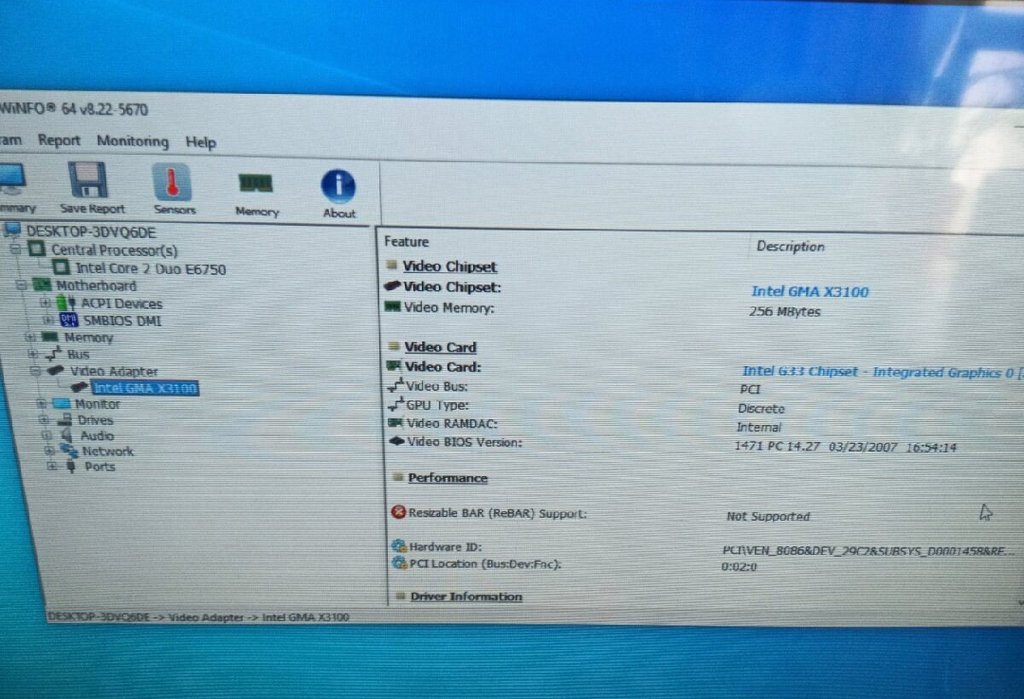Click the Video Card section heading
1024x699 pixels.
click(x=440, y=347)
